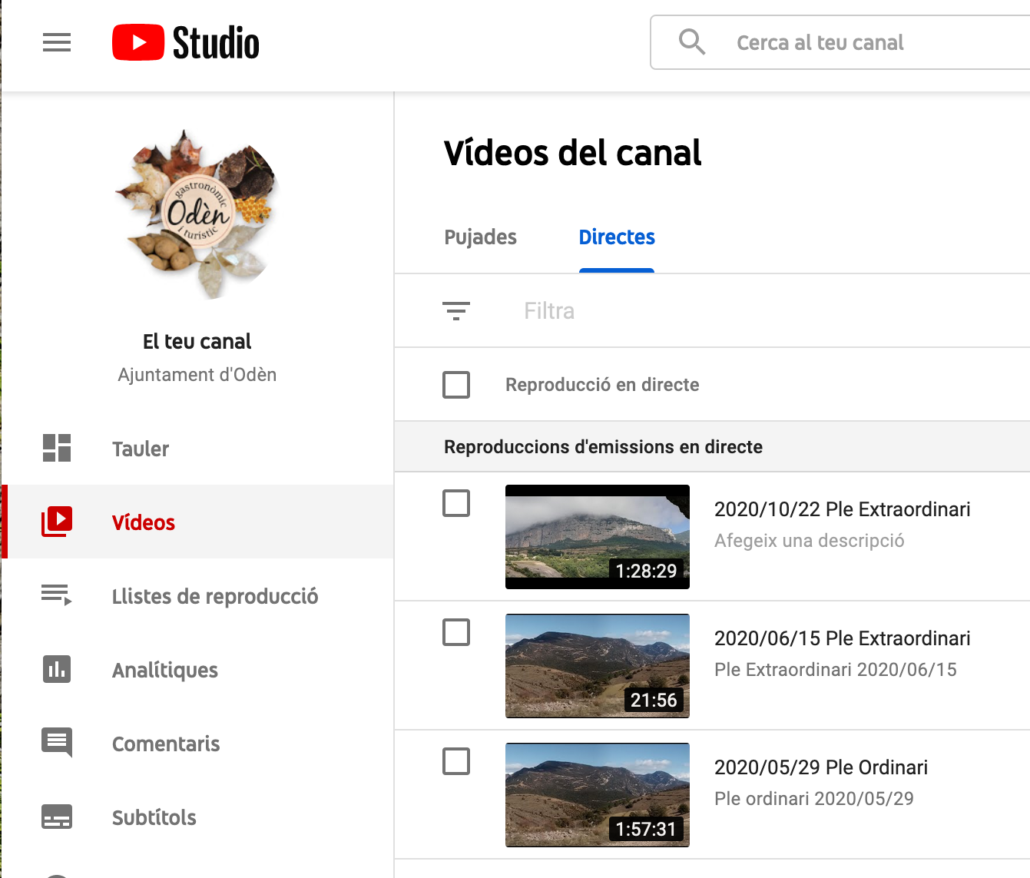Viewport: 1030px width, 878px height.
Task: Open thumbnail of 1:57:31 video
Action: pos(597,795)
